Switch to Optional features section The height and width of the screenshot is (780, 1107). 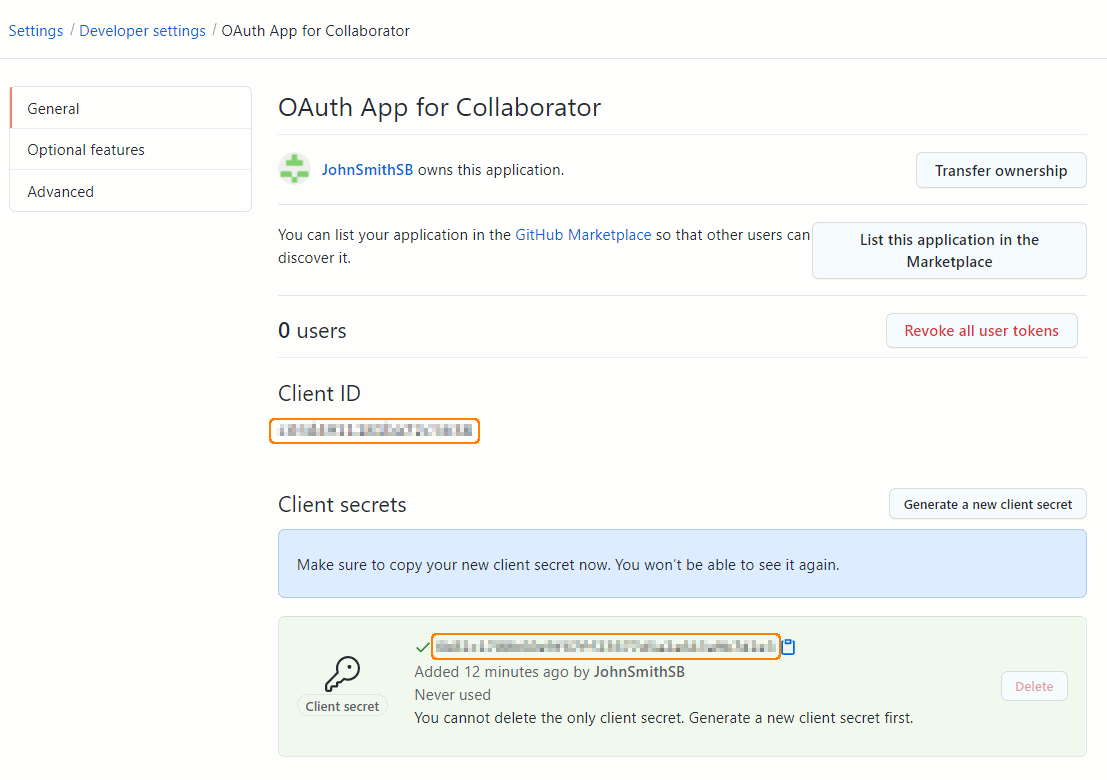[x=86, y=149]
